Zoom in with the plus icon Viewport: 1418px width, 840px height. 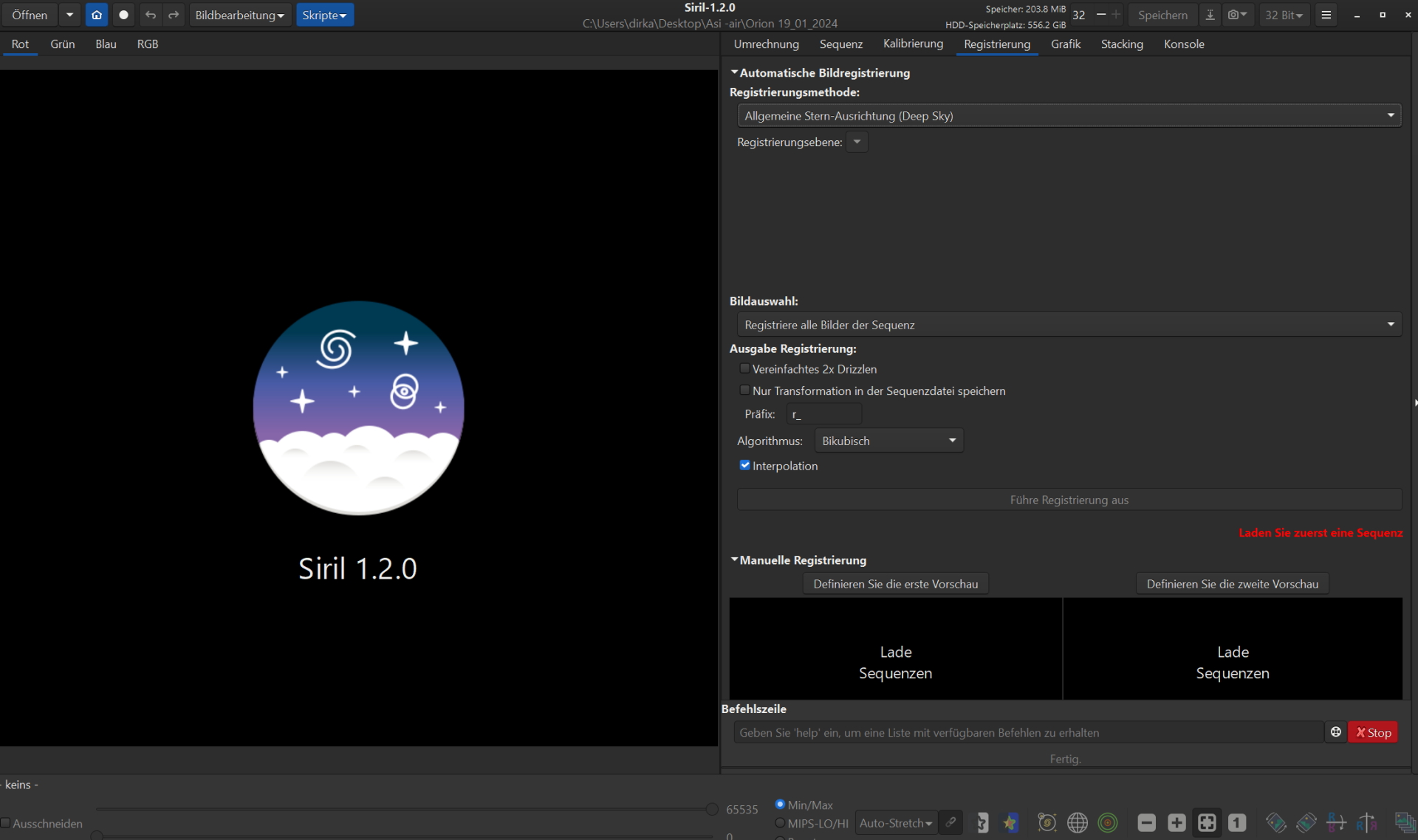pos(1176,822)
